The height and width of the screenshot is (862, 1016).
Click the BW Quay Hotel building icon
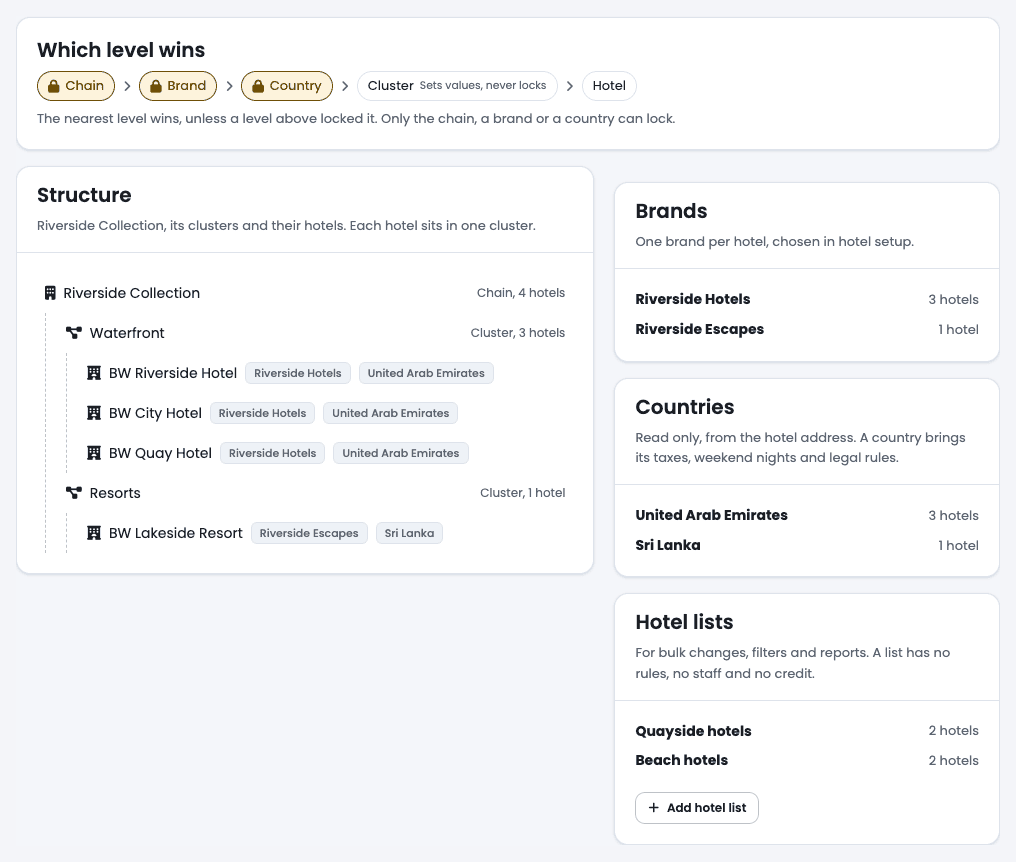point(94,453)
